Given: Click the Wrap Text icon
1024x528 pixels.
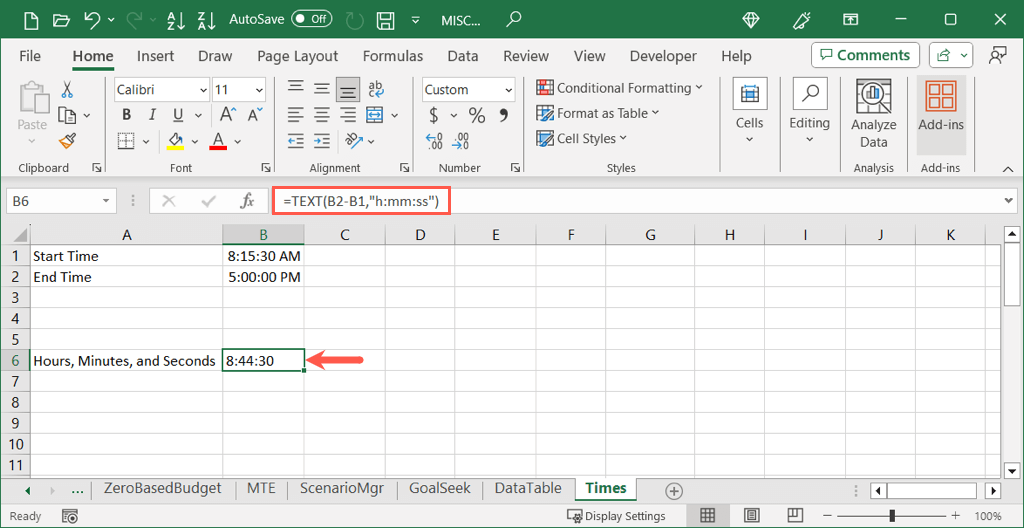Looking at the screenshot, I should [x=376, y=89].
